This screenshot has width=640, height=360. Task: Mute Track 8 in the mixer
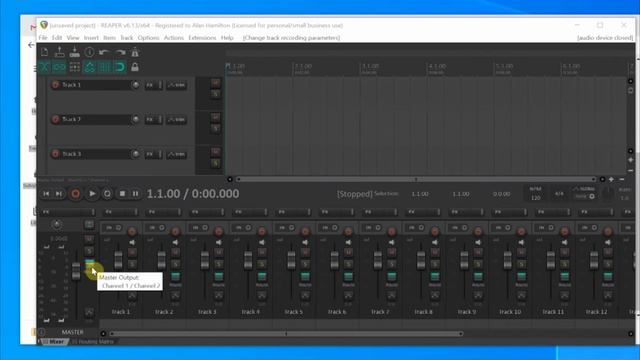click(435, 252)
